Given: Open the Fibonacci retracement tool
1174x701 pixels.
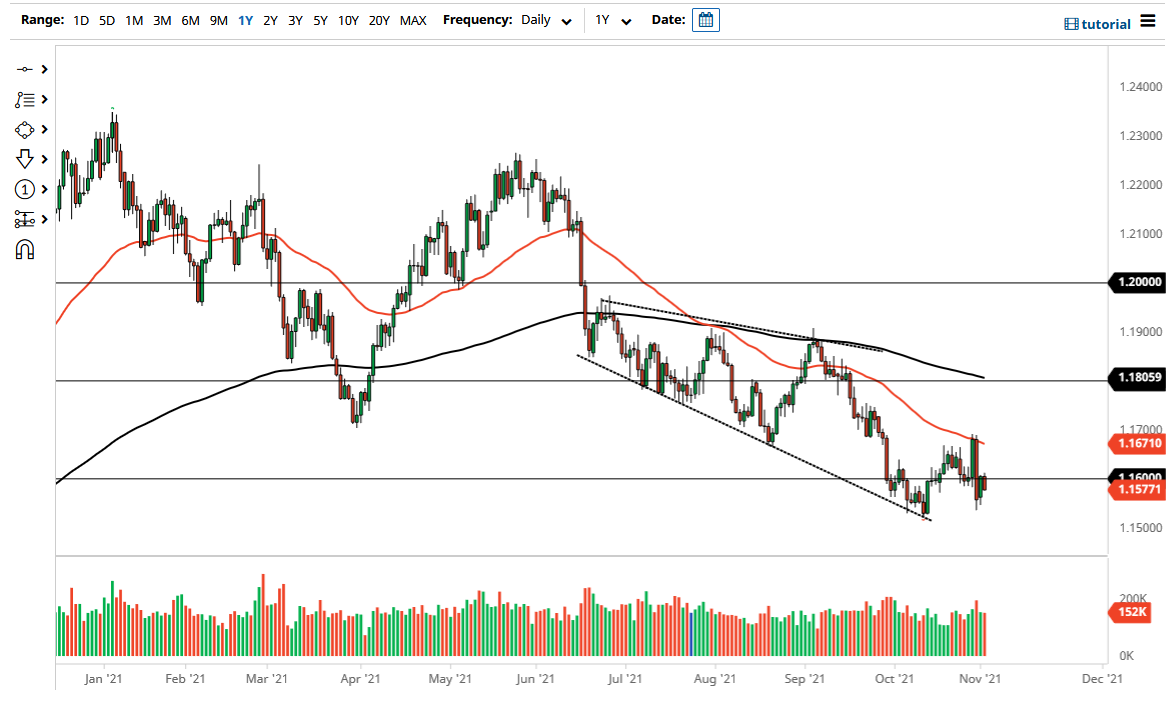Looking at the screenshot, I should point(24,99).
